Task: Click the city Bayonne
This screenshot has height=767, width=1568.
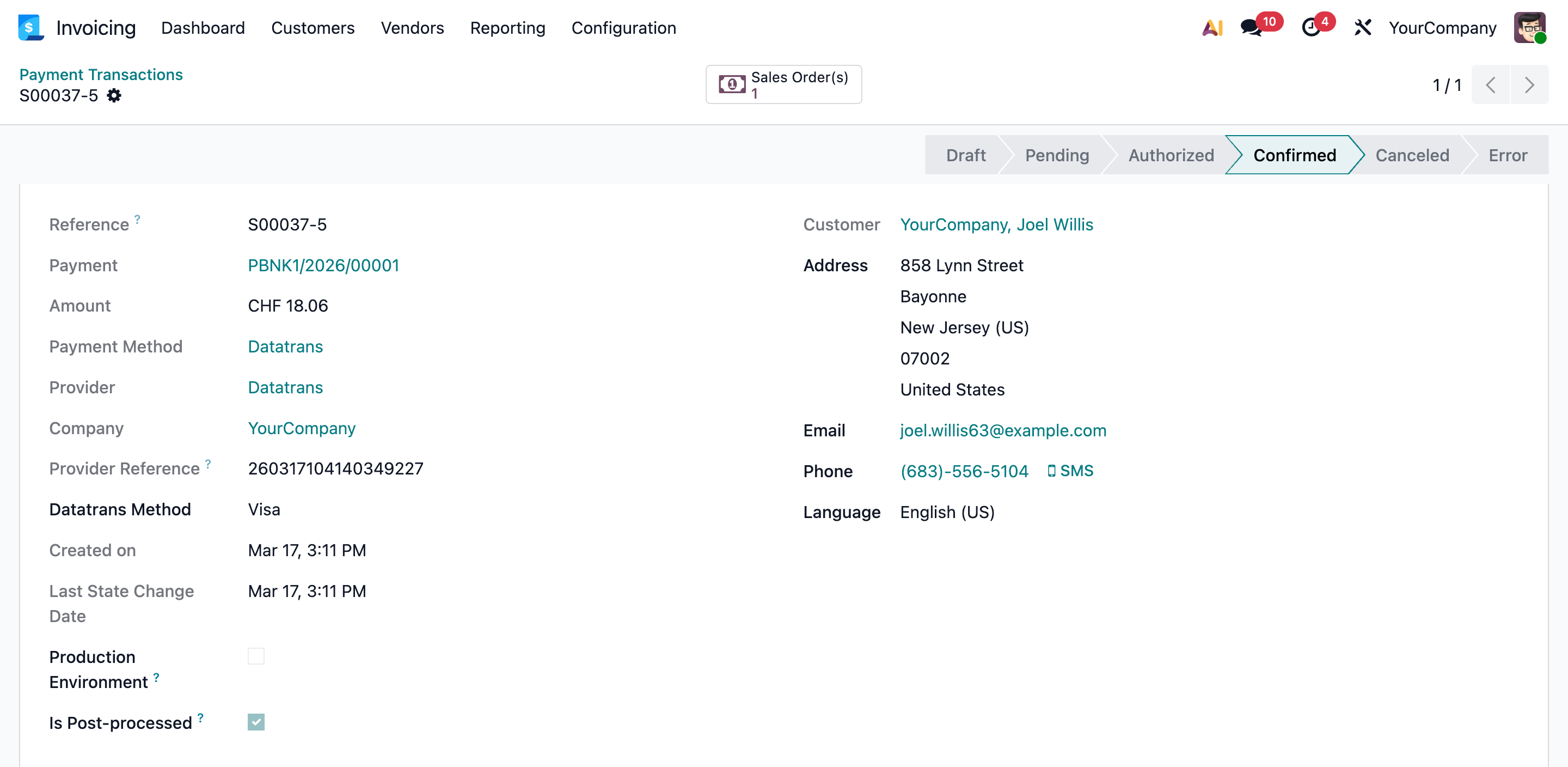Action: point(933,297)
